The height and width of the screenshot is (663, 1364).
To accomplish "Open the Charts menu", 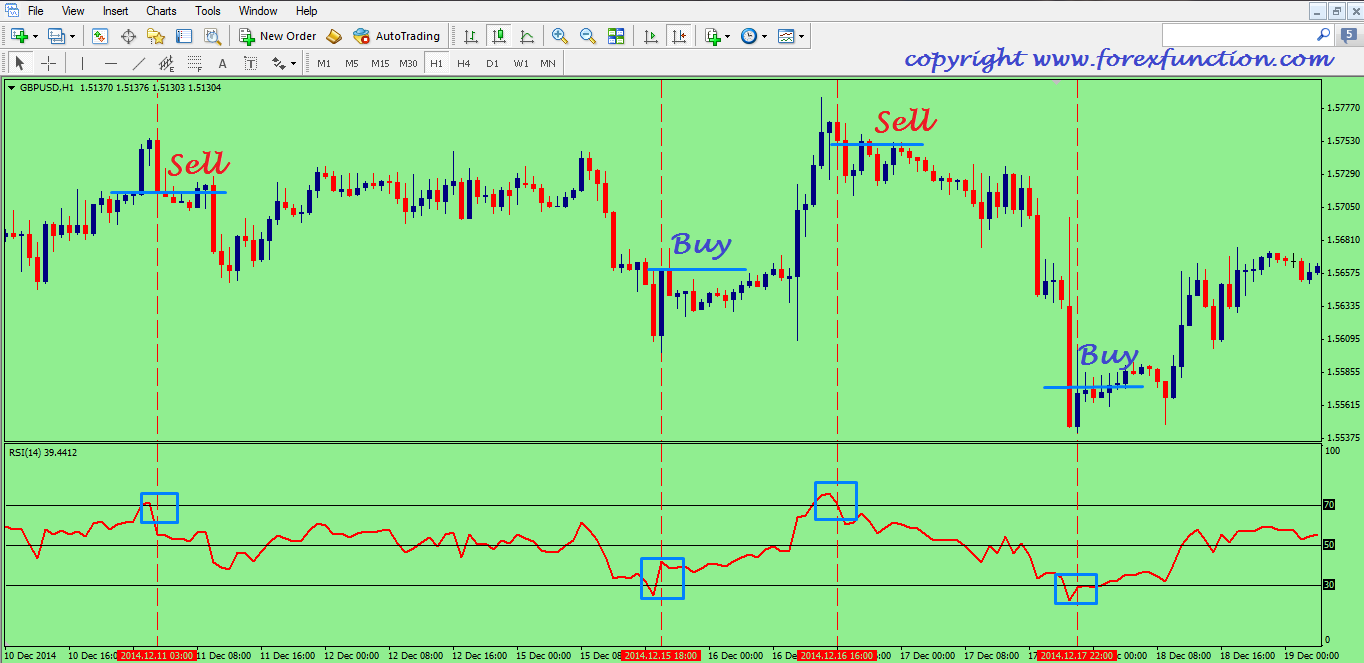I will (161, 11).
